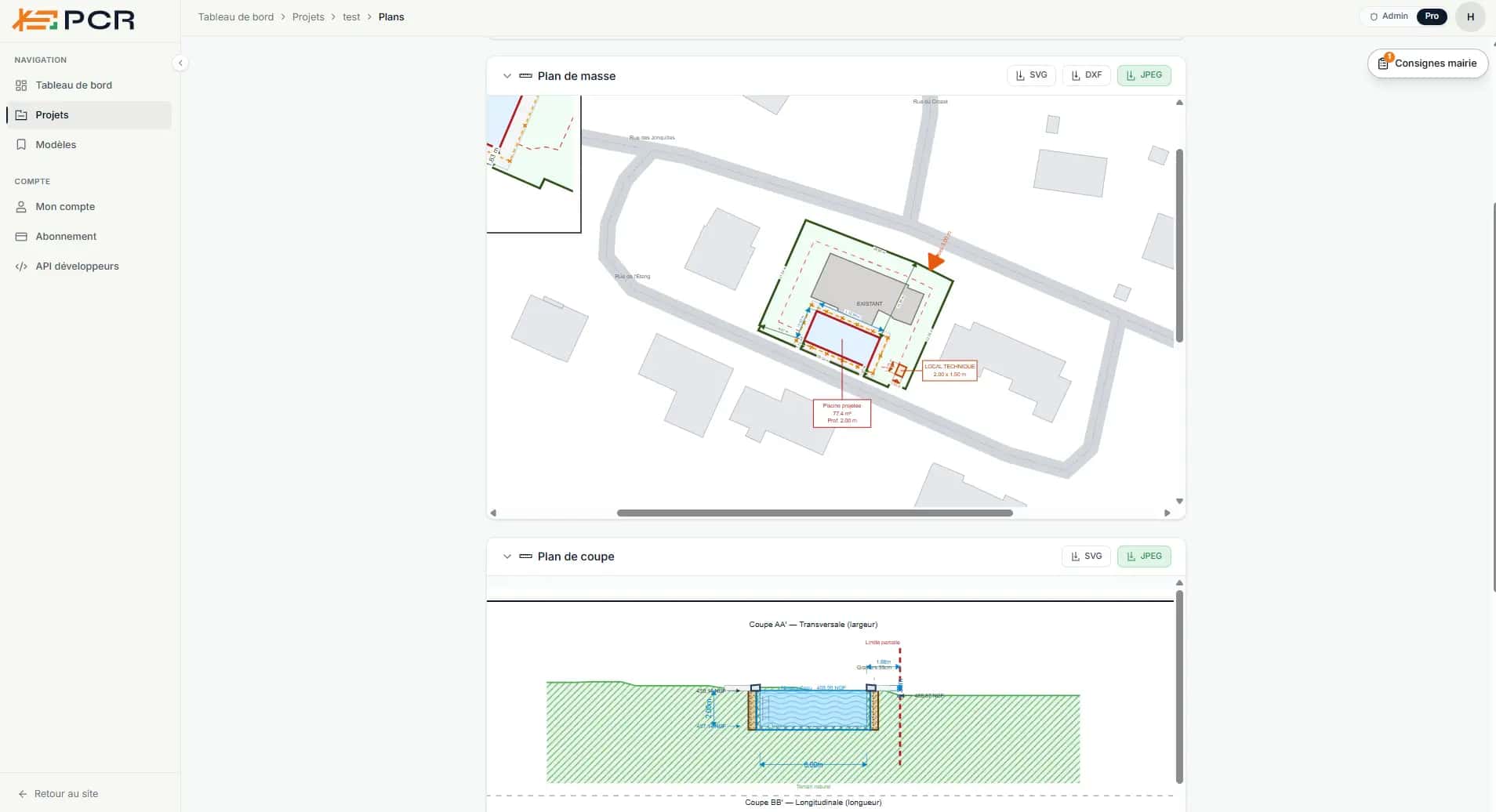Viewport: 1496px width, 812px height.
Task: Click Projets breadcrumb
Action: (308, 17)
